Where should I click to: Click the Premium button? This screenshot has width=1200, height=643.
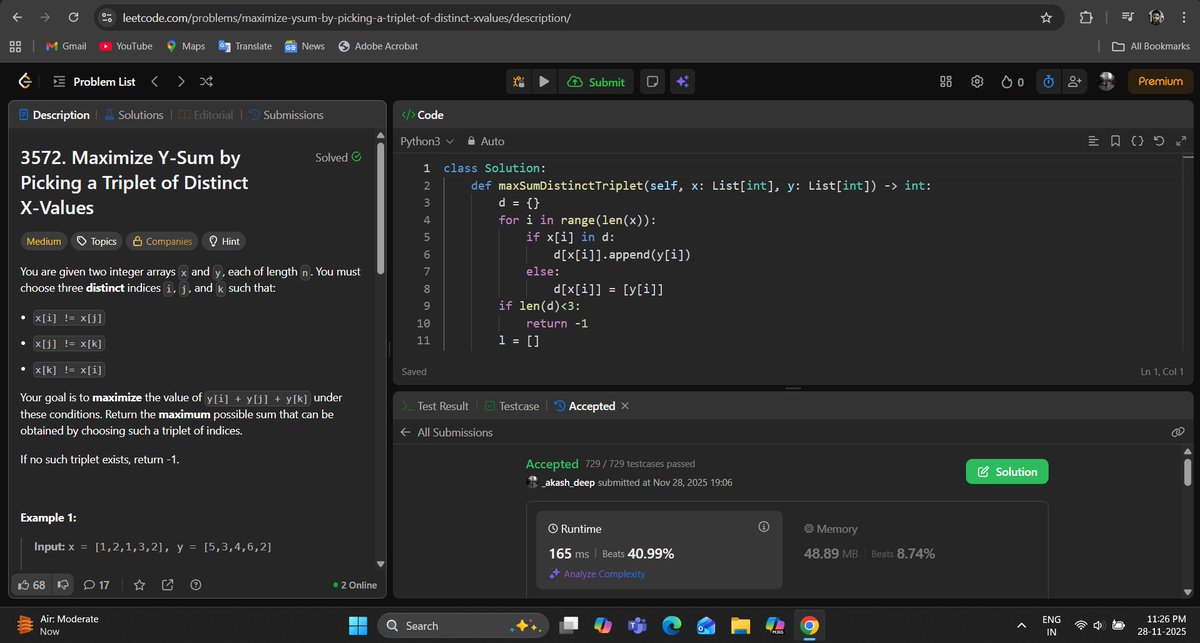coord(1160,82)
